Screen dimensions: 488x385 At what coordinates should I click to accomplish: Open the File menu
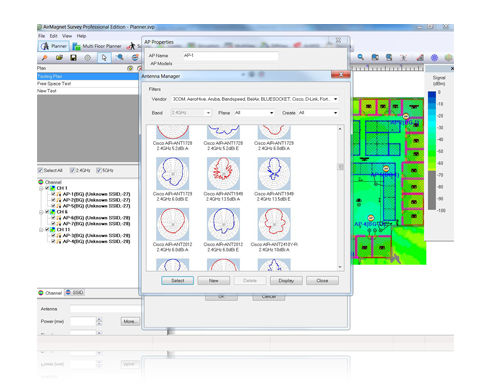coord(41,36)
